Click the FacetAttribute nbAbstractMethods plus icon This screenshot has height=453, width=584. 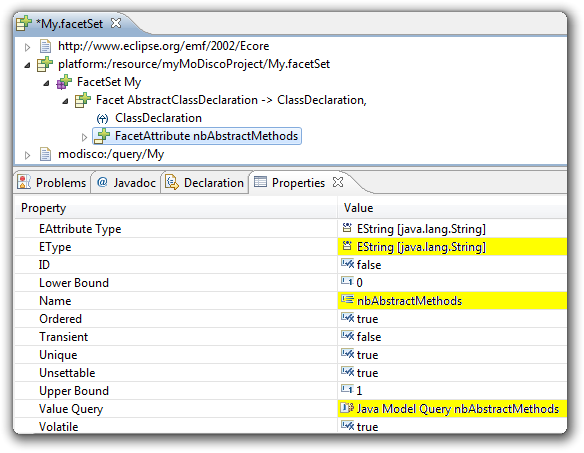click(x=102, y=136)
